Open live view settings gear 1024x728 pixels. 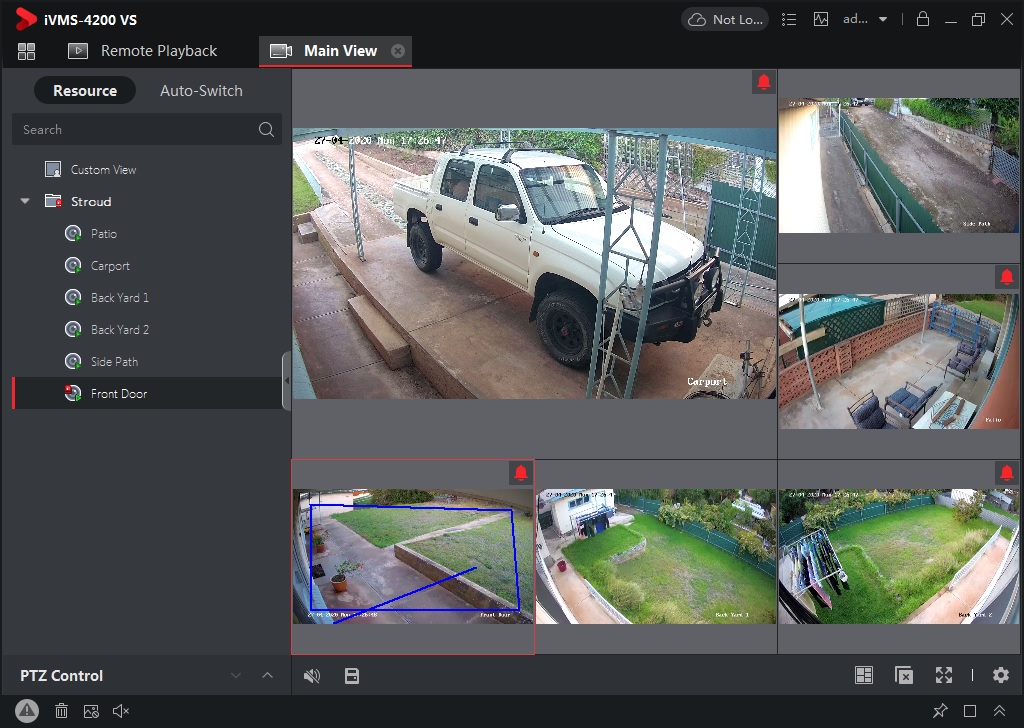click(1000, 676)
